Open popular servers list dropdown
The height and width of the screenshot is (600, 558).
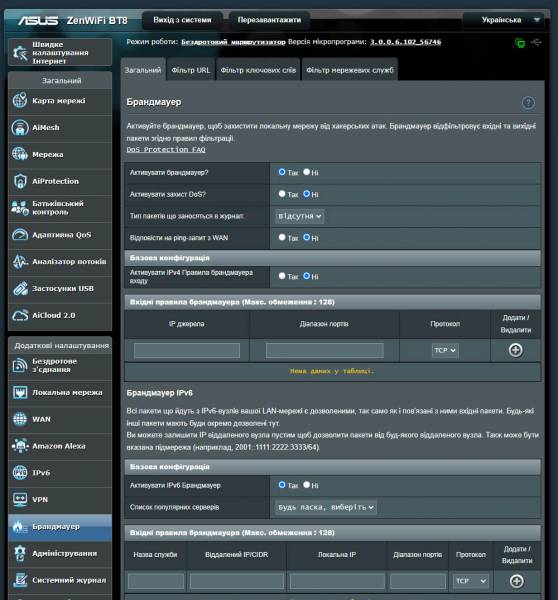[326, 507]
